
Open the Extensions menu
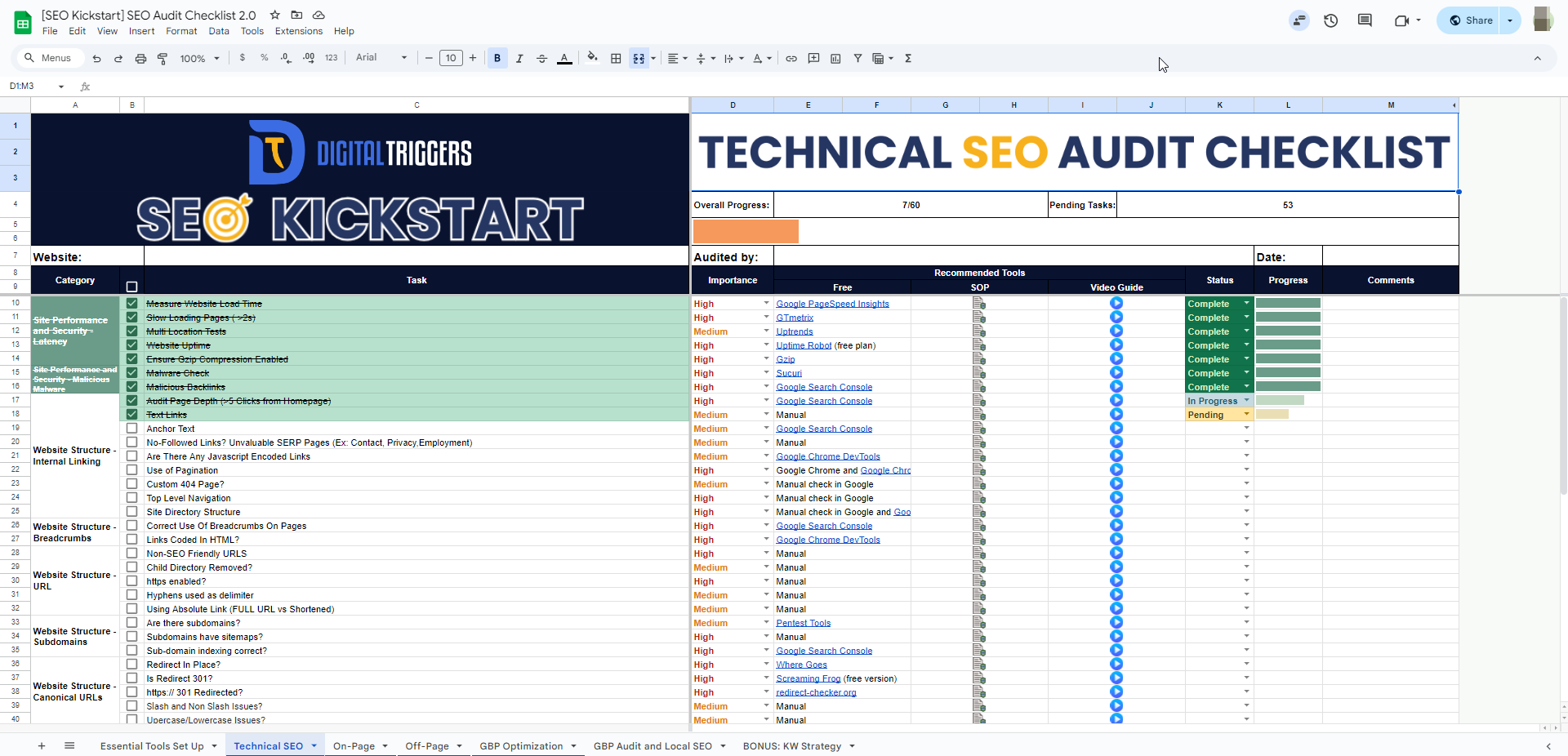point(299,31)
